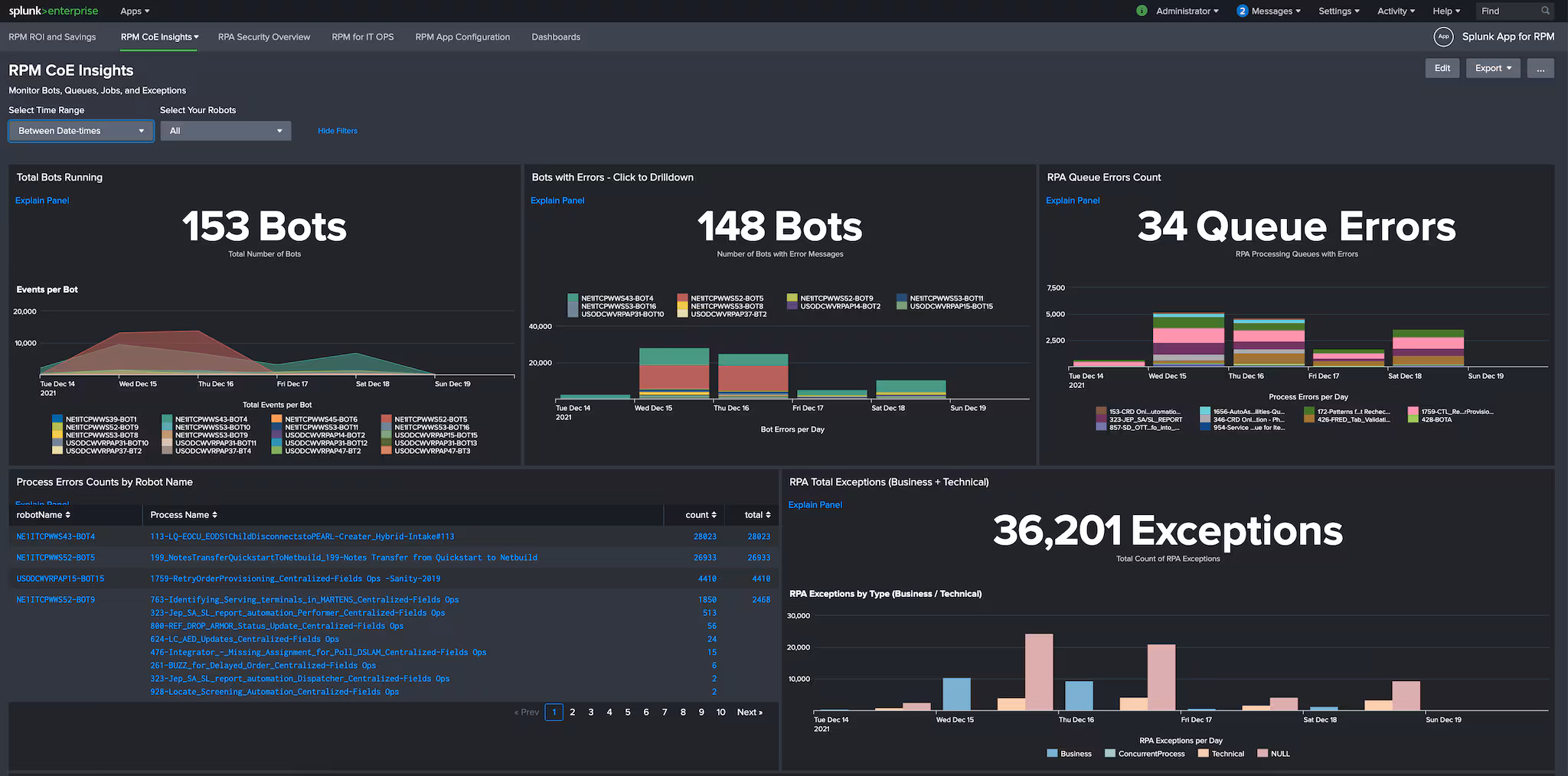Expand the Select Your Robots dropdown
Screen dimensions: 1568x776
(226, 131)
